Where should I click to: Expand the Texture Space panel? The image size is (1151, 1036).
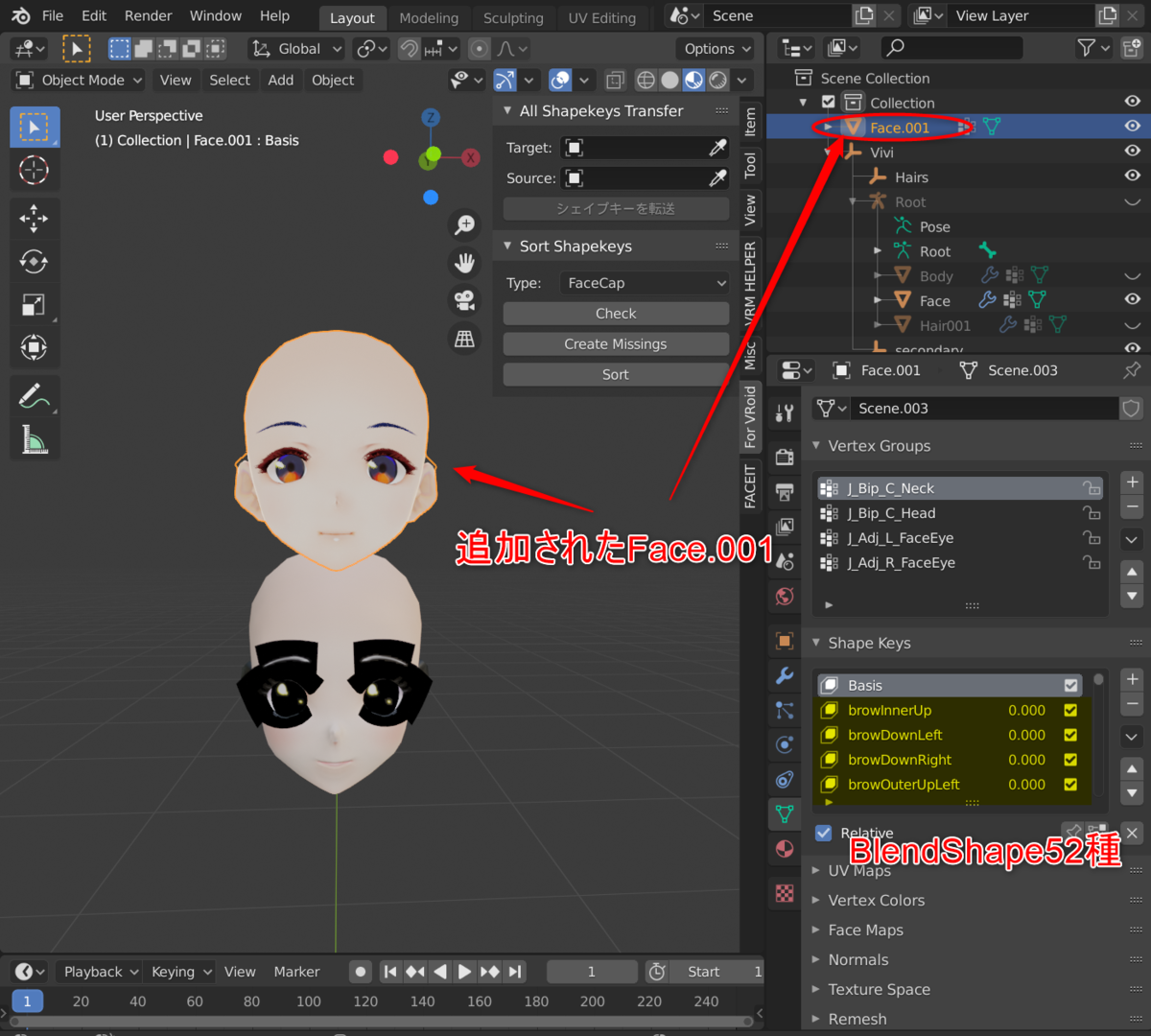816,990
